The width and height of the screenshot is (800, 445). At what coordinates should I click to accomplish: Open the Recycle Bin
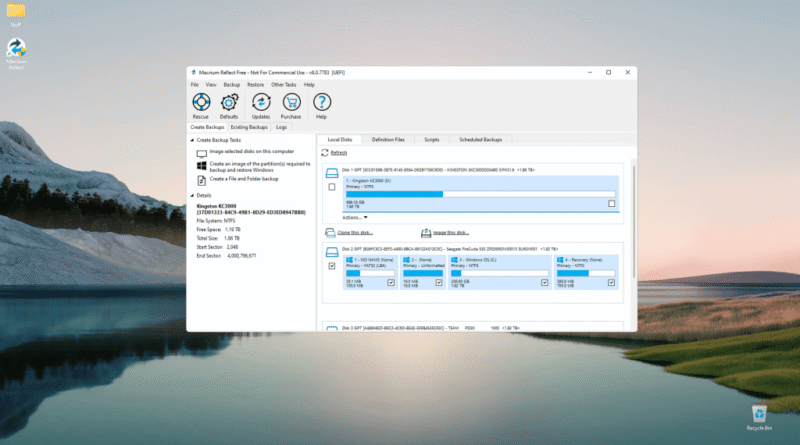click(759, 418)
